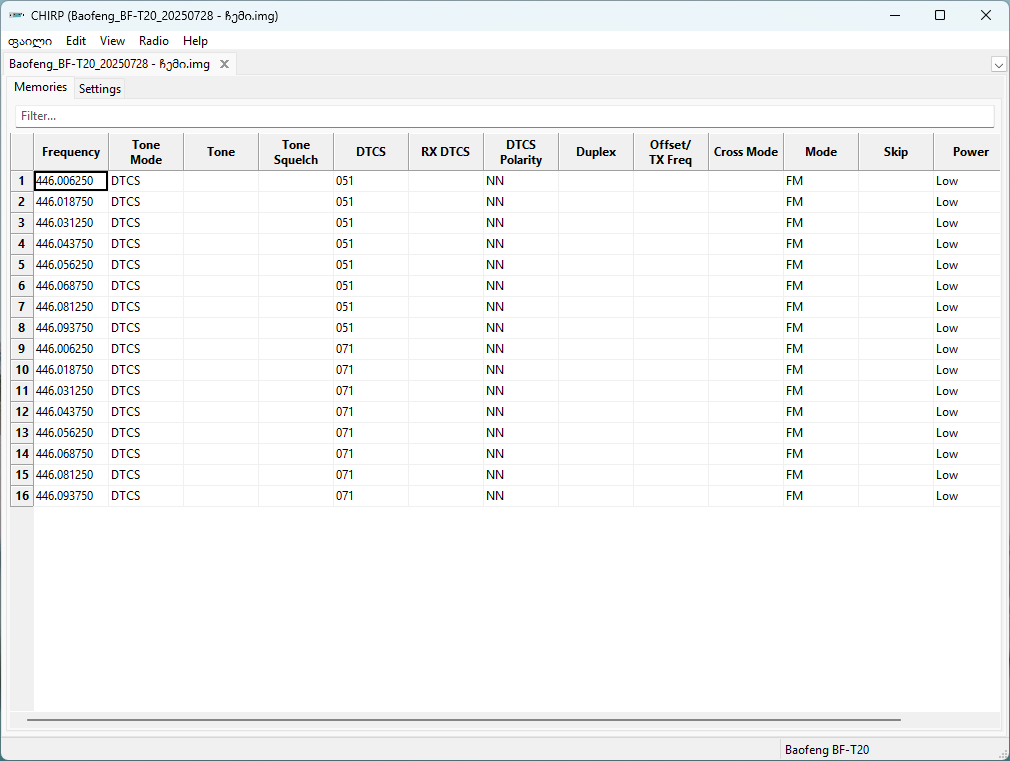Select memory row 16 header
The width and height of the screenshot is (1010, 761).
coord(22,496)
